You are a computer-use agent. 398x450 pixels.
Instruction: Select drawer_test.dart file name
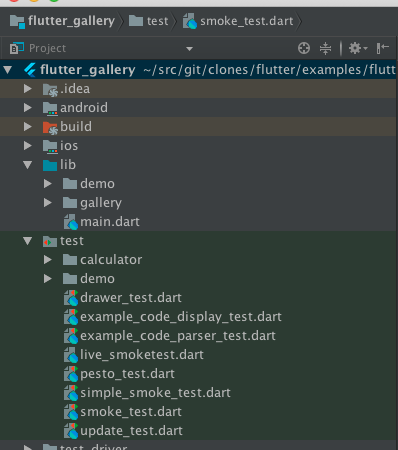click(x=131, y=298)
